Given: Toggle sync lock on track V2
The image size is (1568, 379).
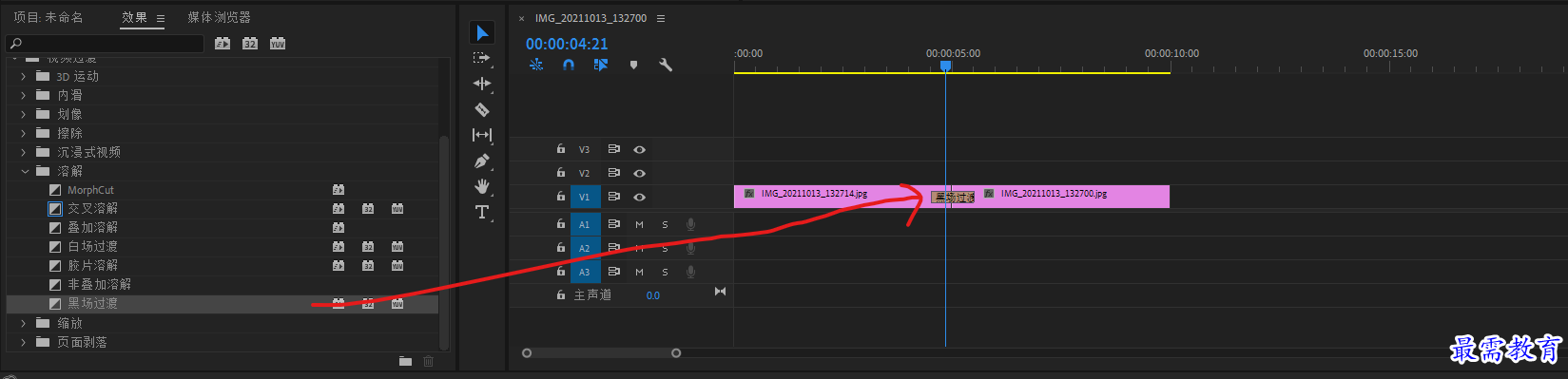Looking at the screenshot, I should [x=614, y=173].
